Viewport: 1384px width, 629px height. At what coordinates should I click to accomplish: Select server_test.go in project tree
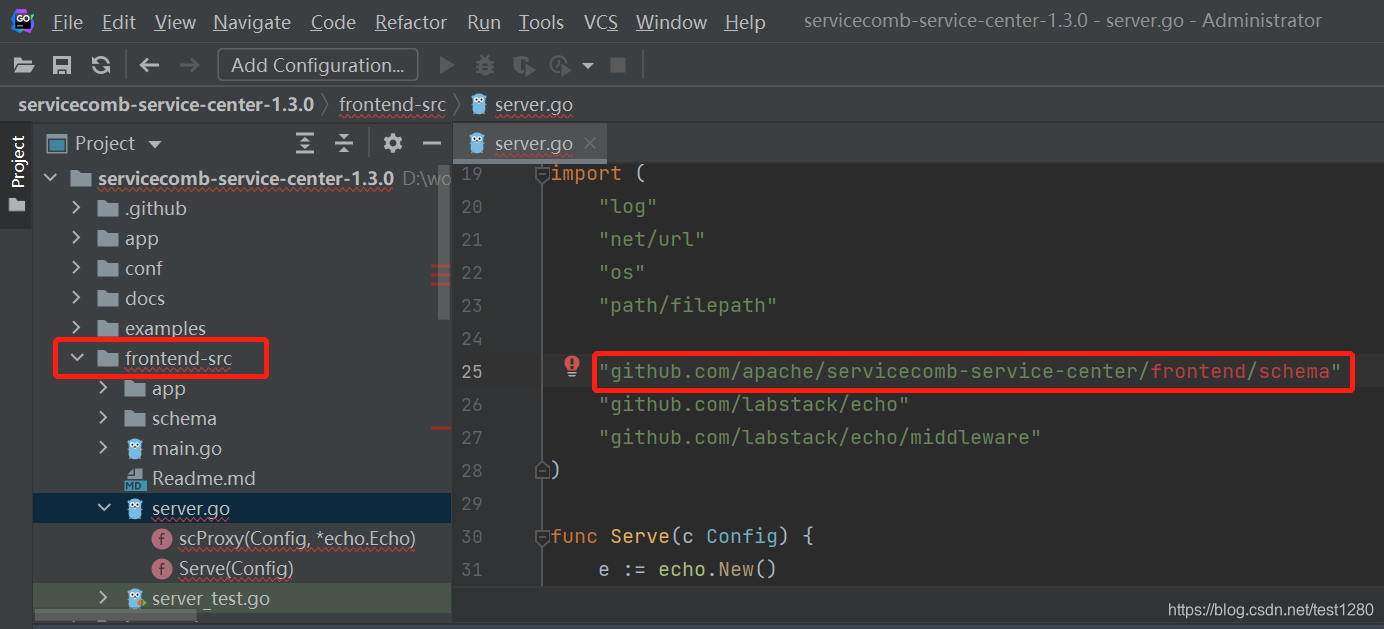pos(211,598)
